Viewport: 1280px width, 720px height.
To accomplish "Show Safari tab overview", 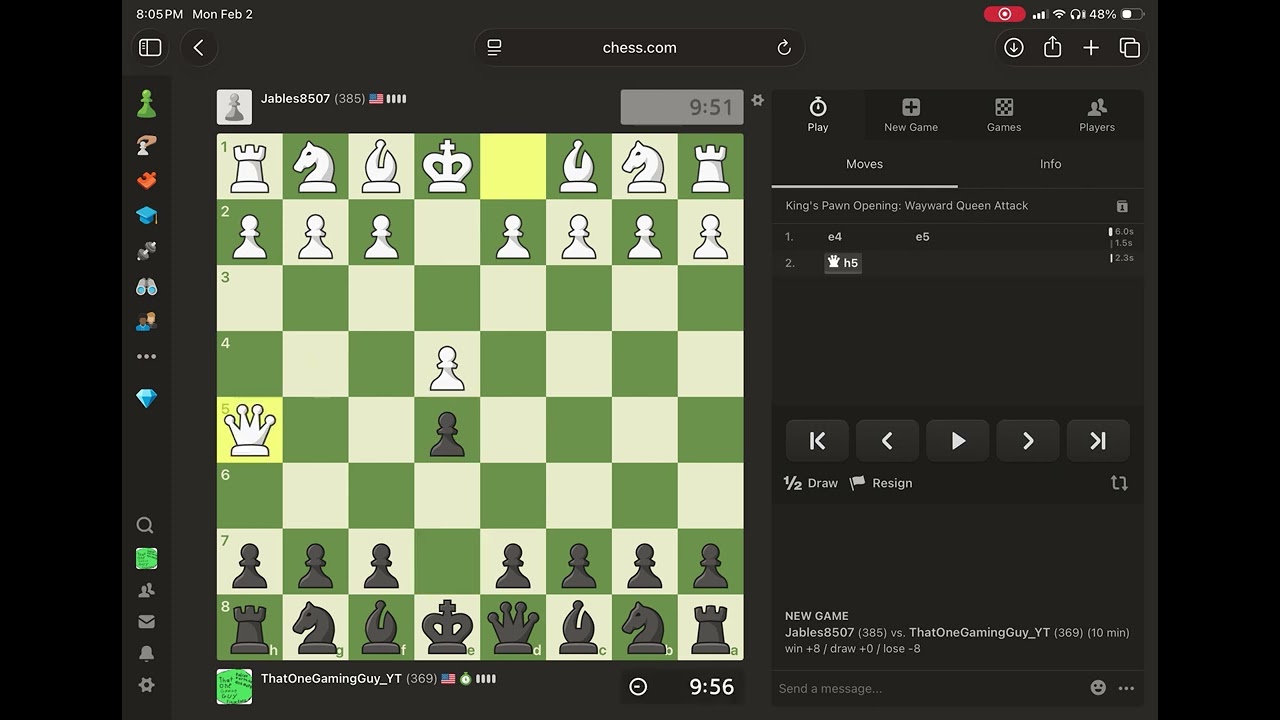I will 1130,47.
